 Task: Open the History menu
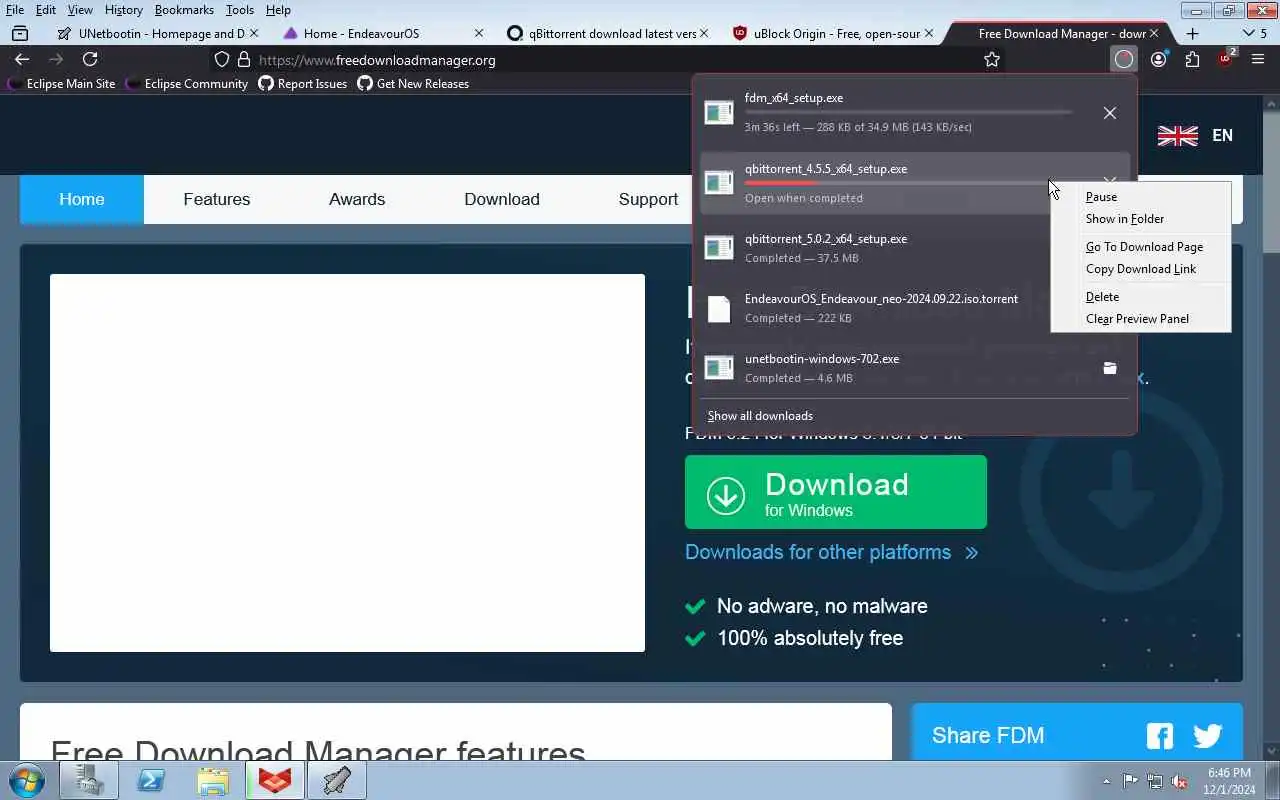124,10
